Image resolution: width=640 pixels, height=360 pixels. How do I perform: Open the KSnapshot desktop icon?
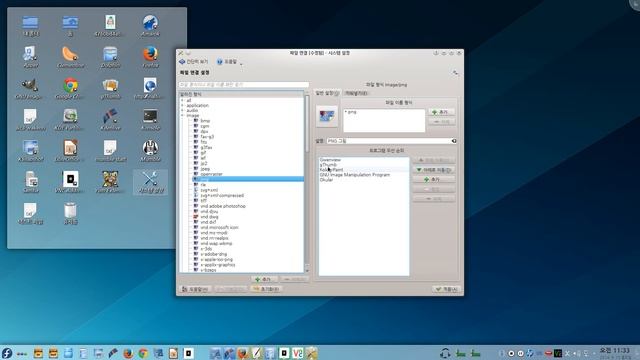31,151
